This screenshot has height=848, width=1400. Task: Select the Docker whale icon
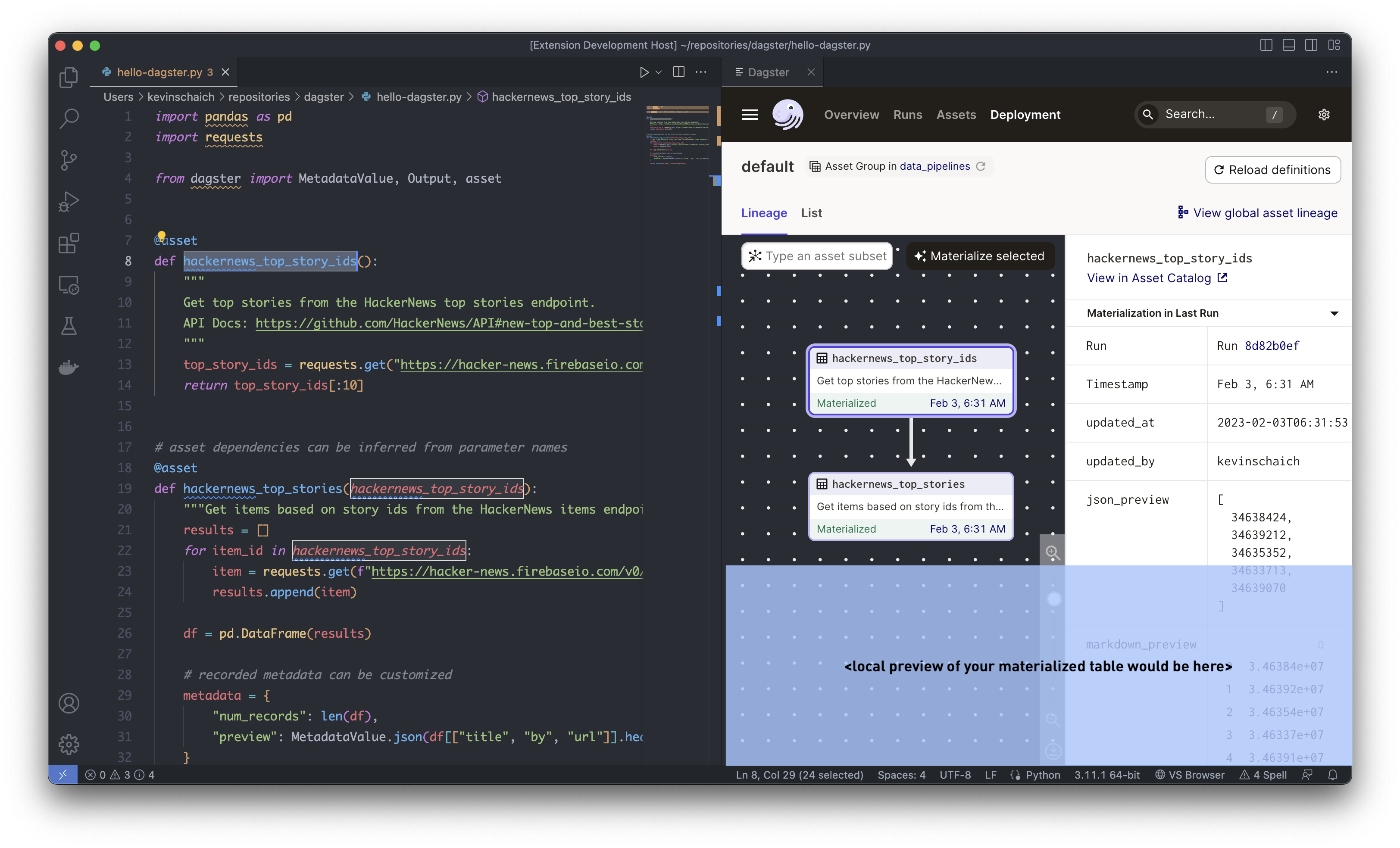point(69,368)
